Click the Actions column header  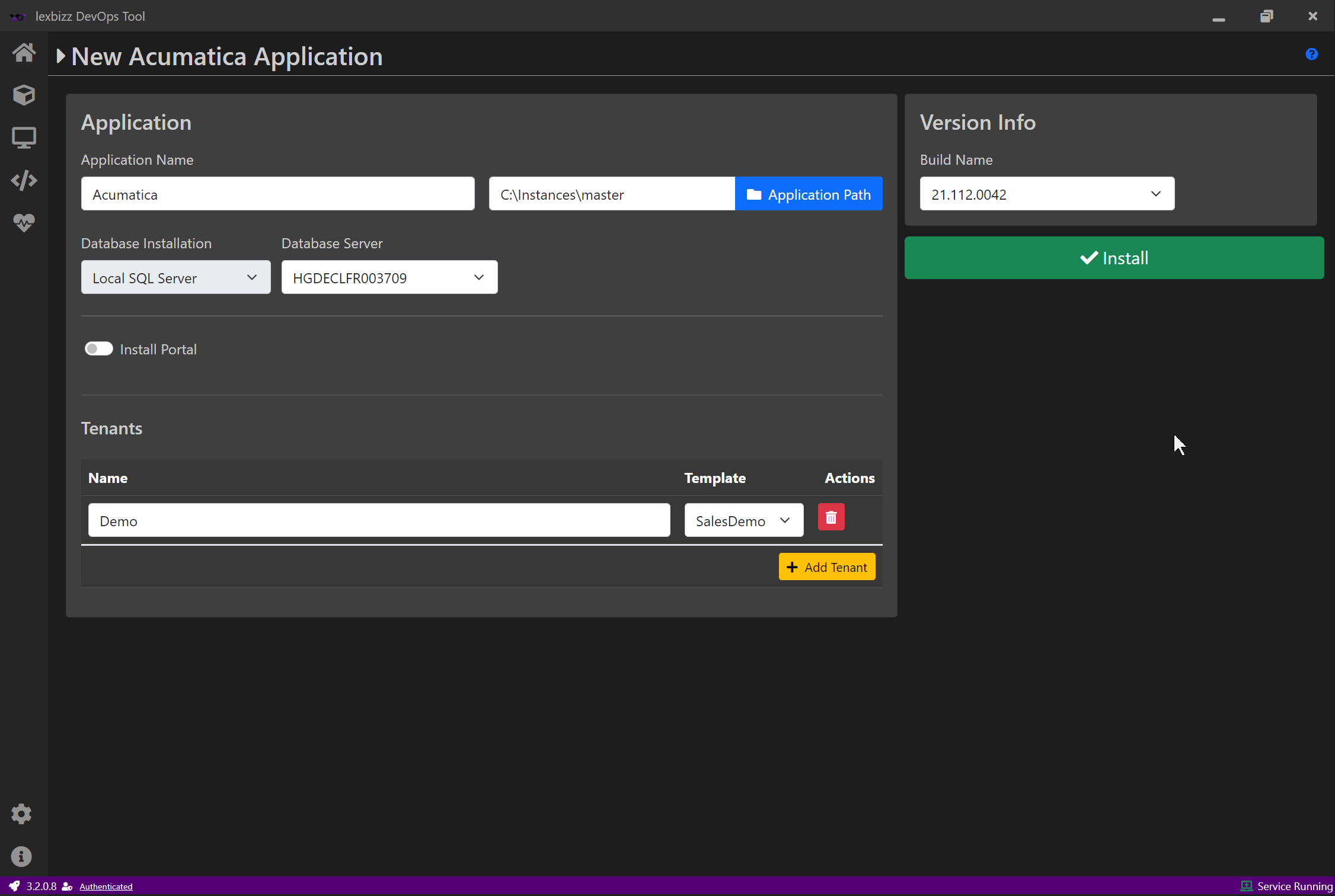tap(849, 478)
